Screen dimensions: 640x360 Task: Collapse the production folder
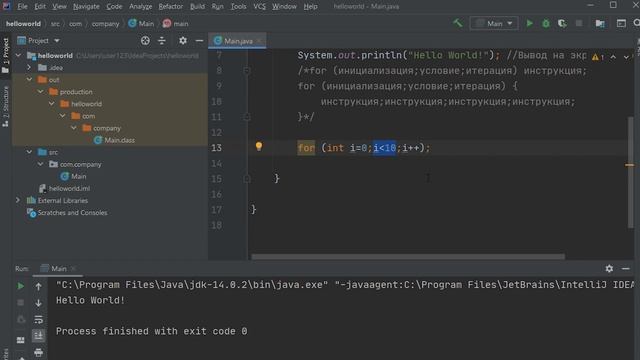40,91
